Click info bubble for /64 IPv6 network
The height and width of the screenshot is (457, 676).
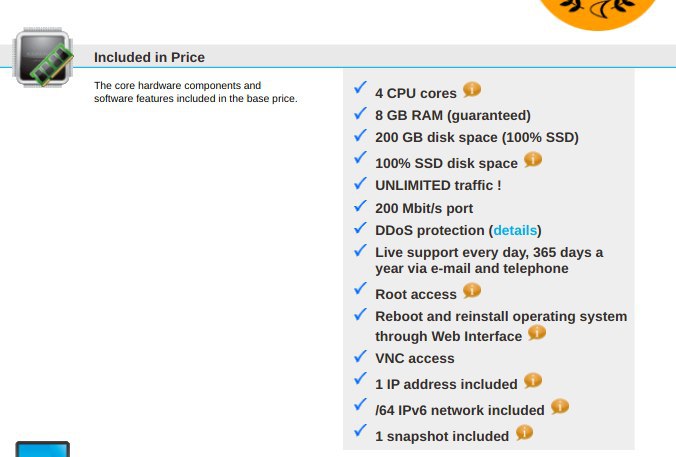click(x=560, y=407)
